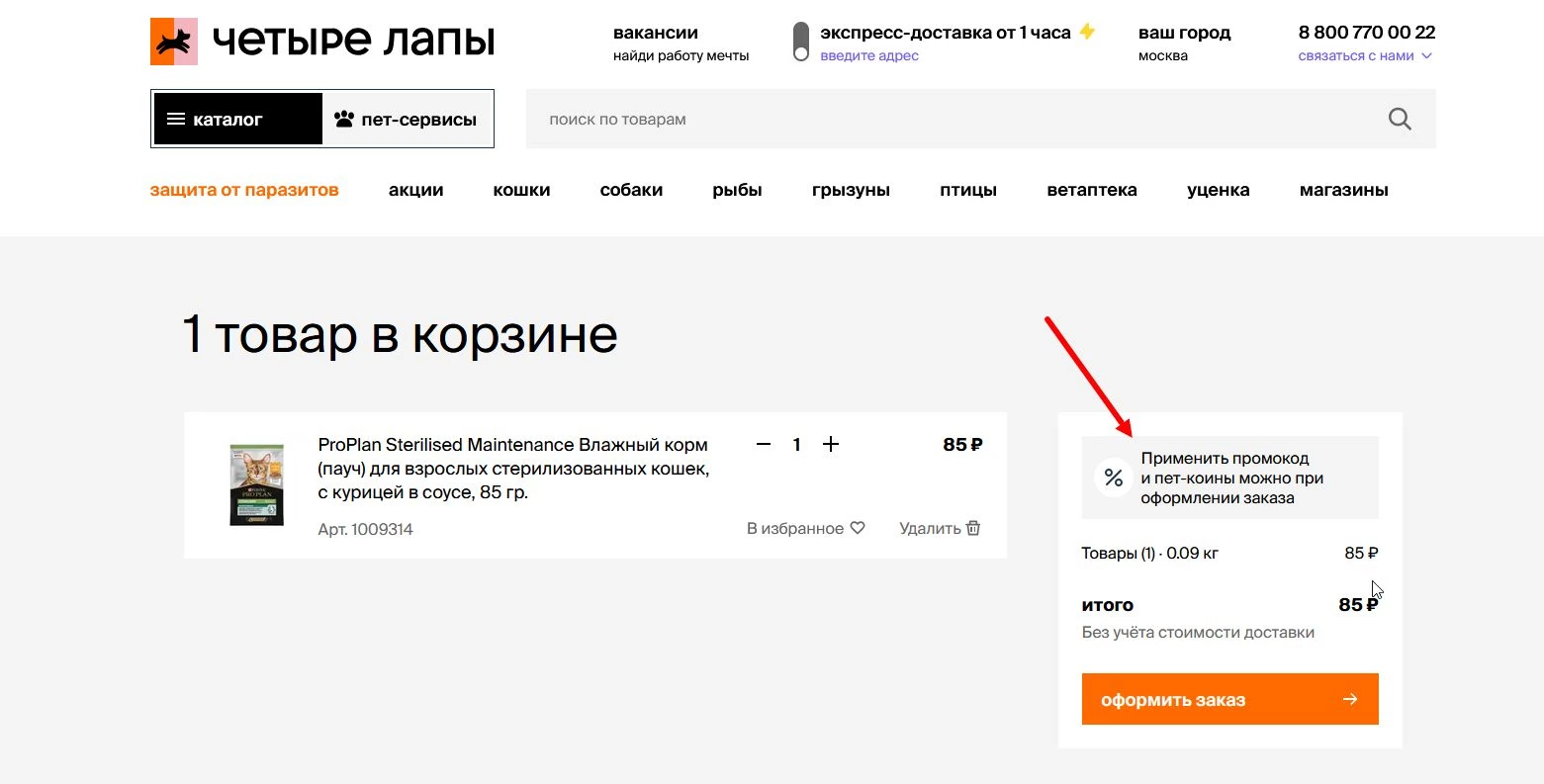The width and height of the screenshot is (1544, 784).
Task: Expand the связаться с нами dropdown
Action: point(1365,56)
